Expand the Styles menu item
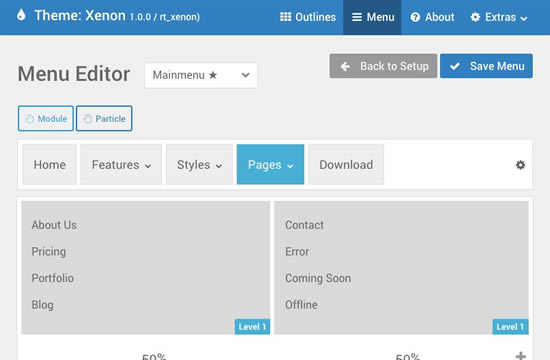 click(199, 165)
